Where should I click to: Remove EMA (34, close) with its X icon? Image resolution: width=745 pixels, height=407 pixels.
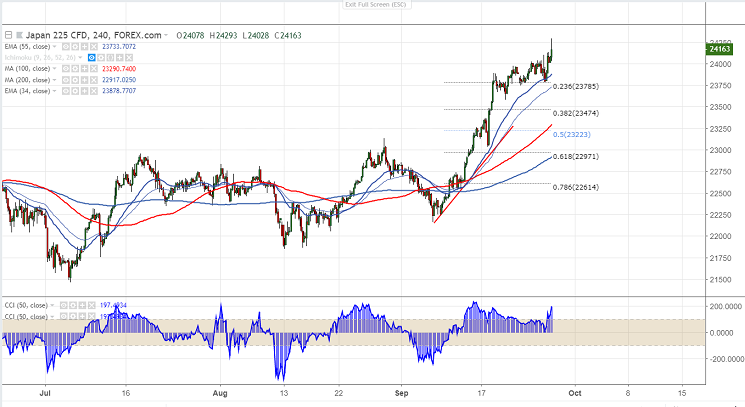pos(94,91)
